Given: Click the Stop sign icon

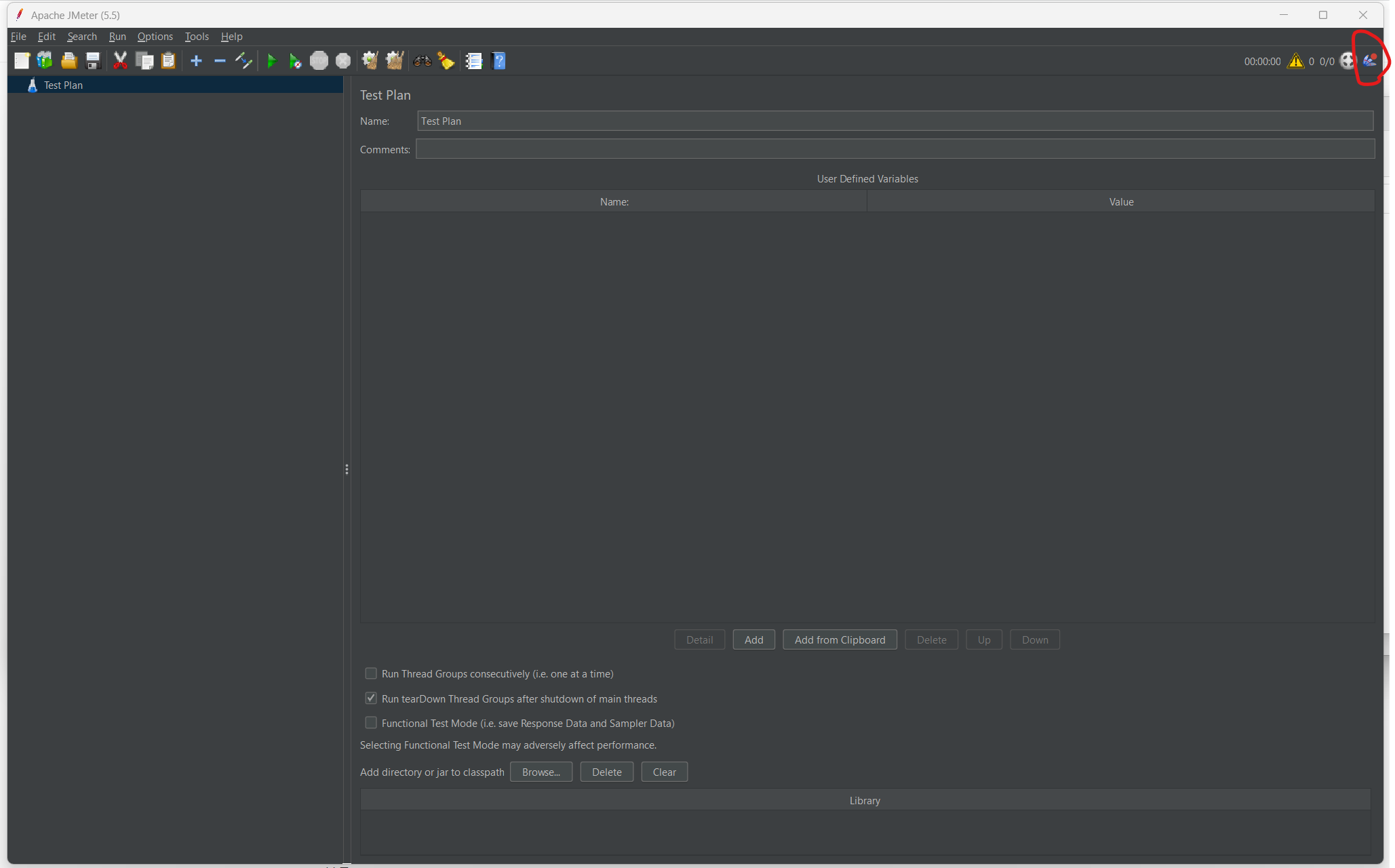Looking at the screenshot, I should coord(319,61).
